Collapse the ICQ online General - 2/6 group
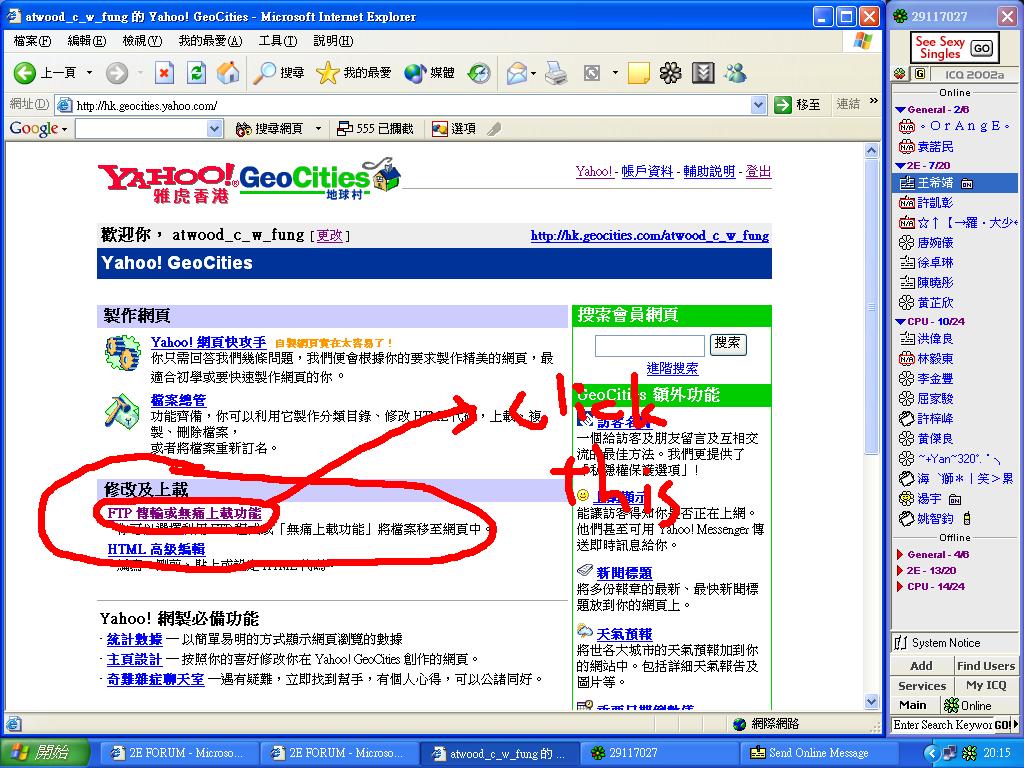This screenshot has height=768, width=1024. point(901,110)
